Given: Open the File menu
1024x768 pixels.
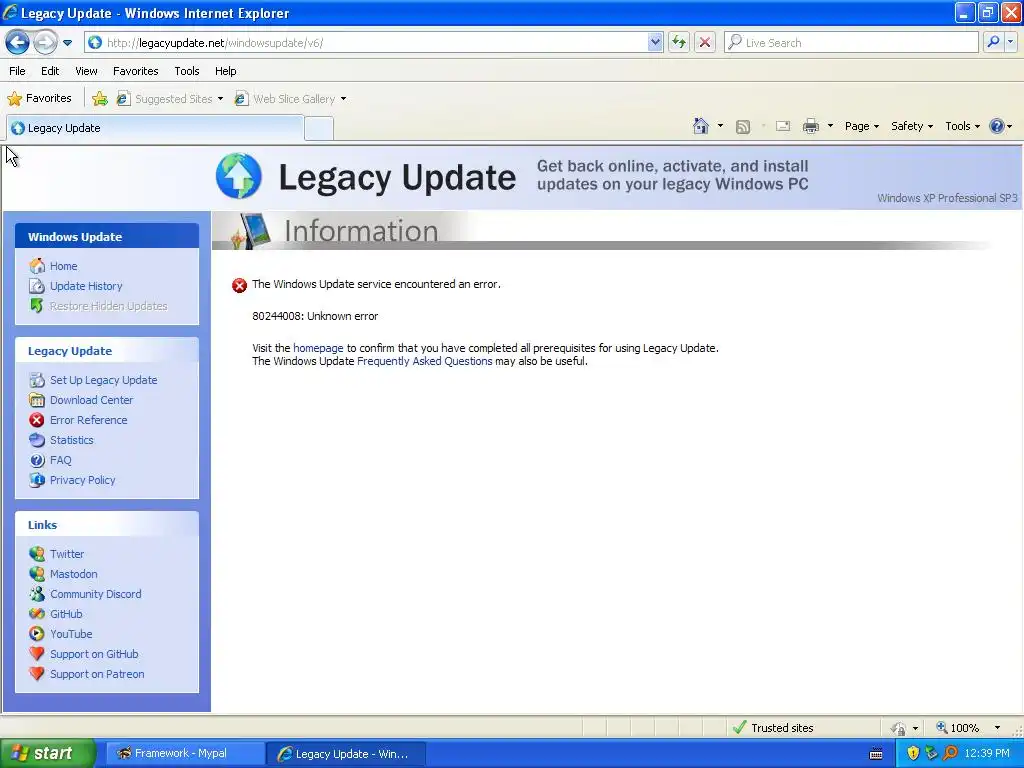Looking at the screenshot, I should 17,71.
